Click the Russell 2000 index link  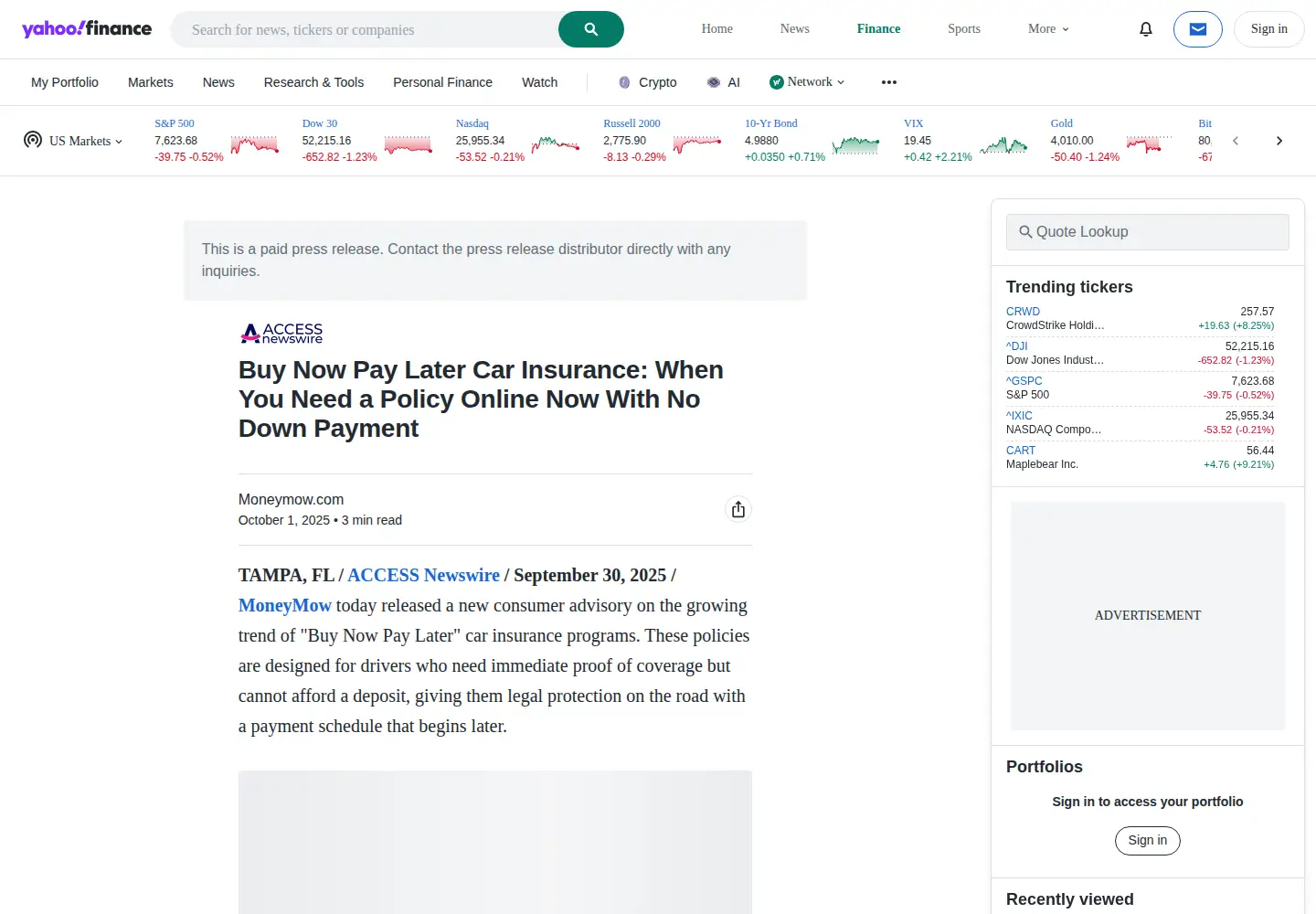pos(631,123)
